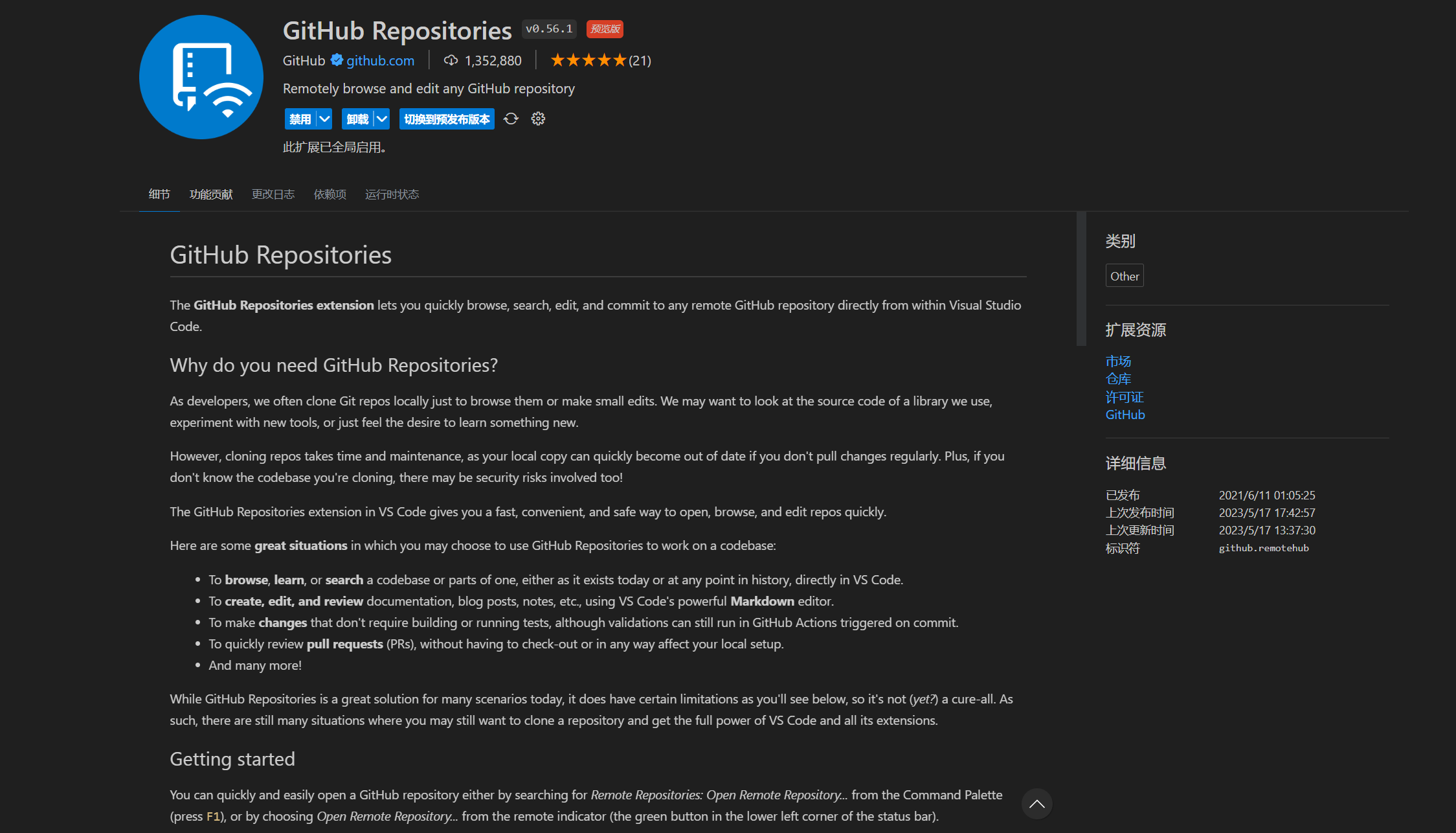
Task: Click the 2021/6/11 01:05:25 published date
Action: (x=1267, y=495)
